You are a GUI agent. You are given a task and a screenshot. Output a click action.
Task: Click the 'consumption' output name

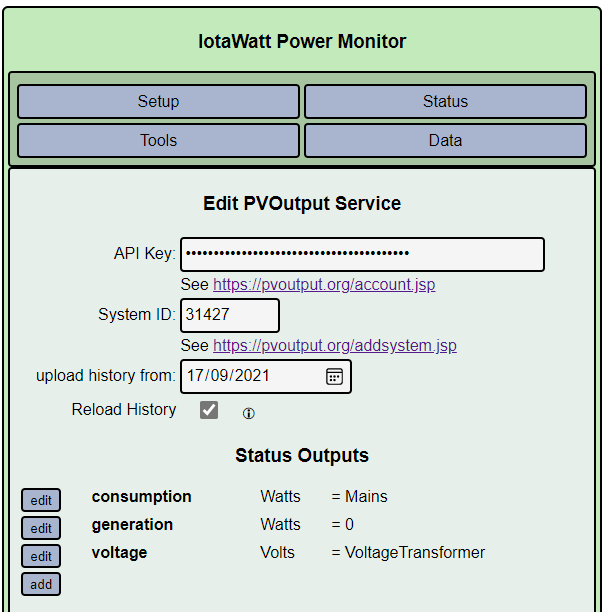pos(142,497)
